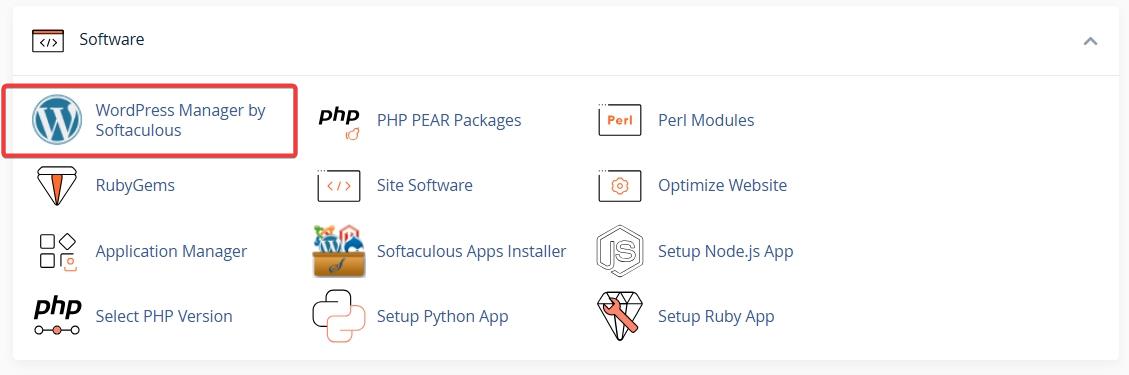Open PHP PEAR Packages link
1129x375 pixels.
tap(449, 120)
